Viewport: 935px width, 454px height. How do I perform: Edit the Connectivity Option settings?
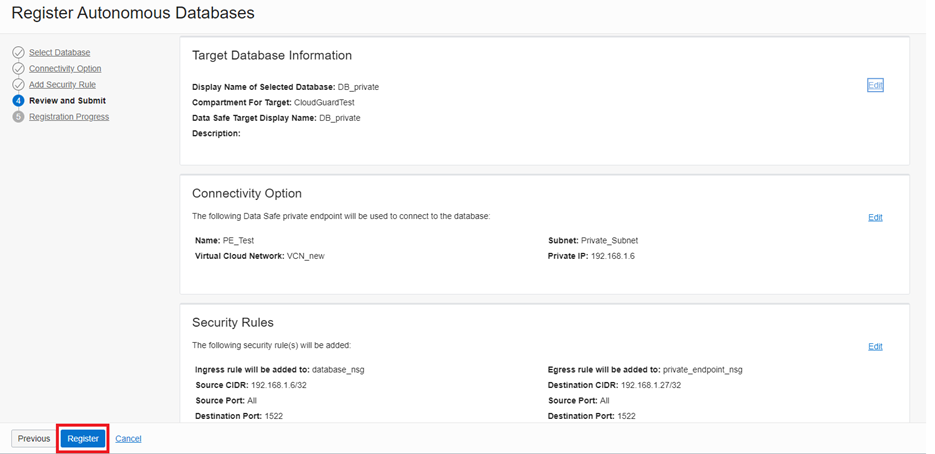[875, 217]
